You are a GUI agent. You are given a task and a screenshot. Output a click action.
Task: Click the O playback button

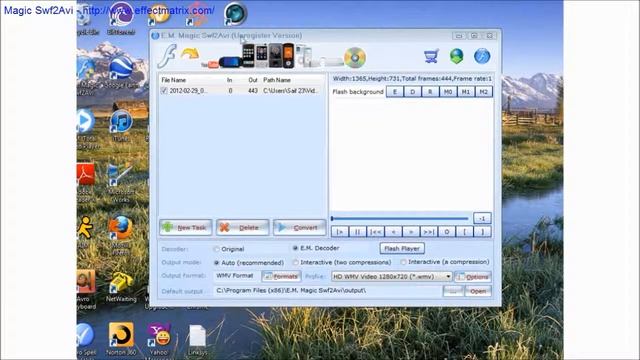point(447,232)
